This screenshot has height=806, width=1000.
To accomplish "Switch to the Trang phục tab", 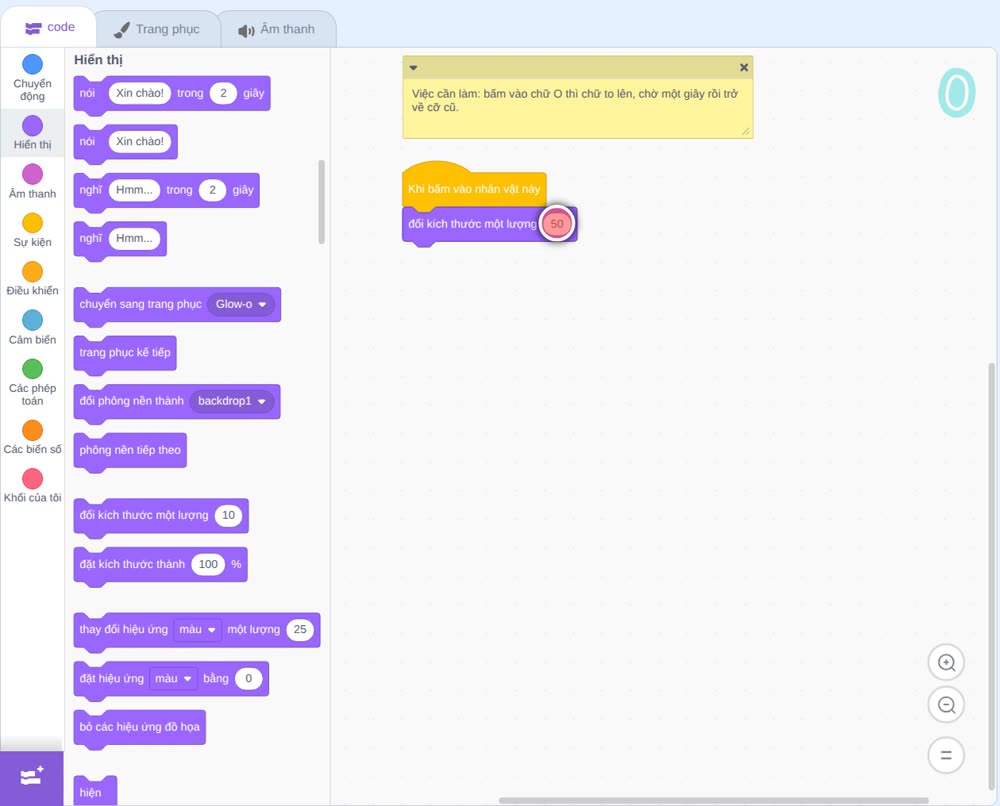I will [x=158, y=29].
